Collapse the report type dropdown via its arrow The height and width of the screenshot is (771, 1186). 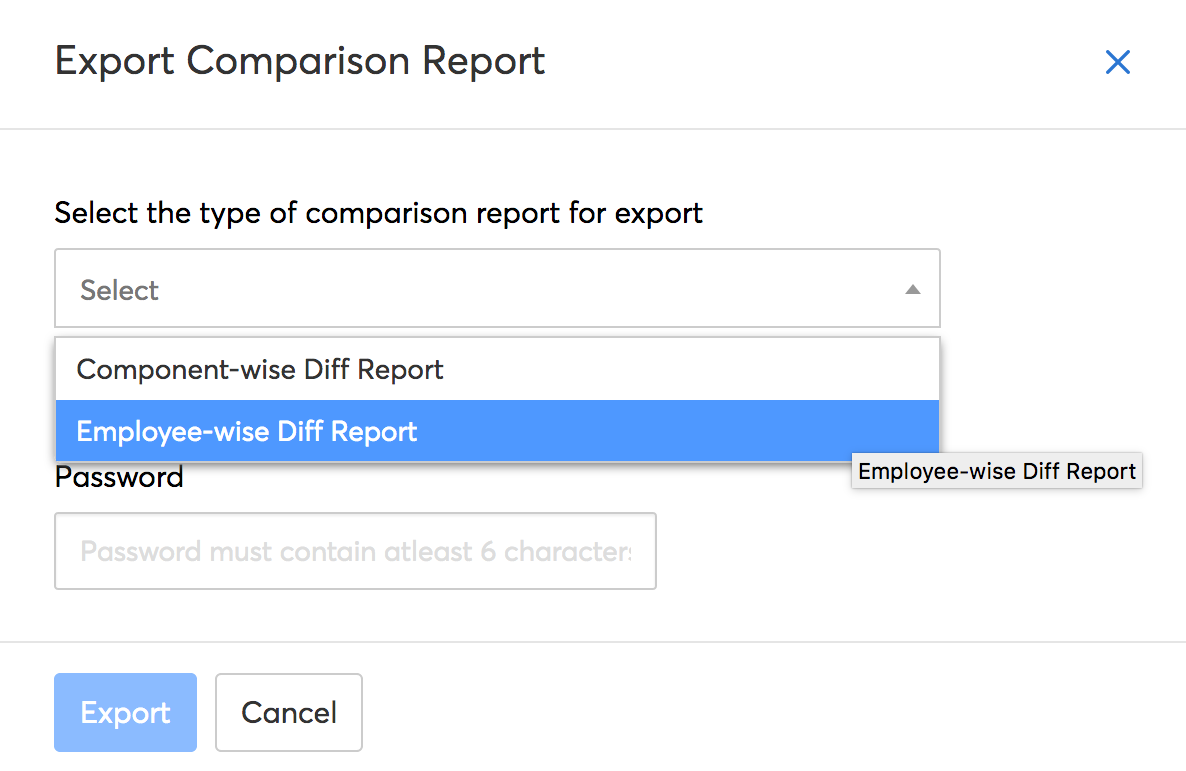tap(912, 288)
